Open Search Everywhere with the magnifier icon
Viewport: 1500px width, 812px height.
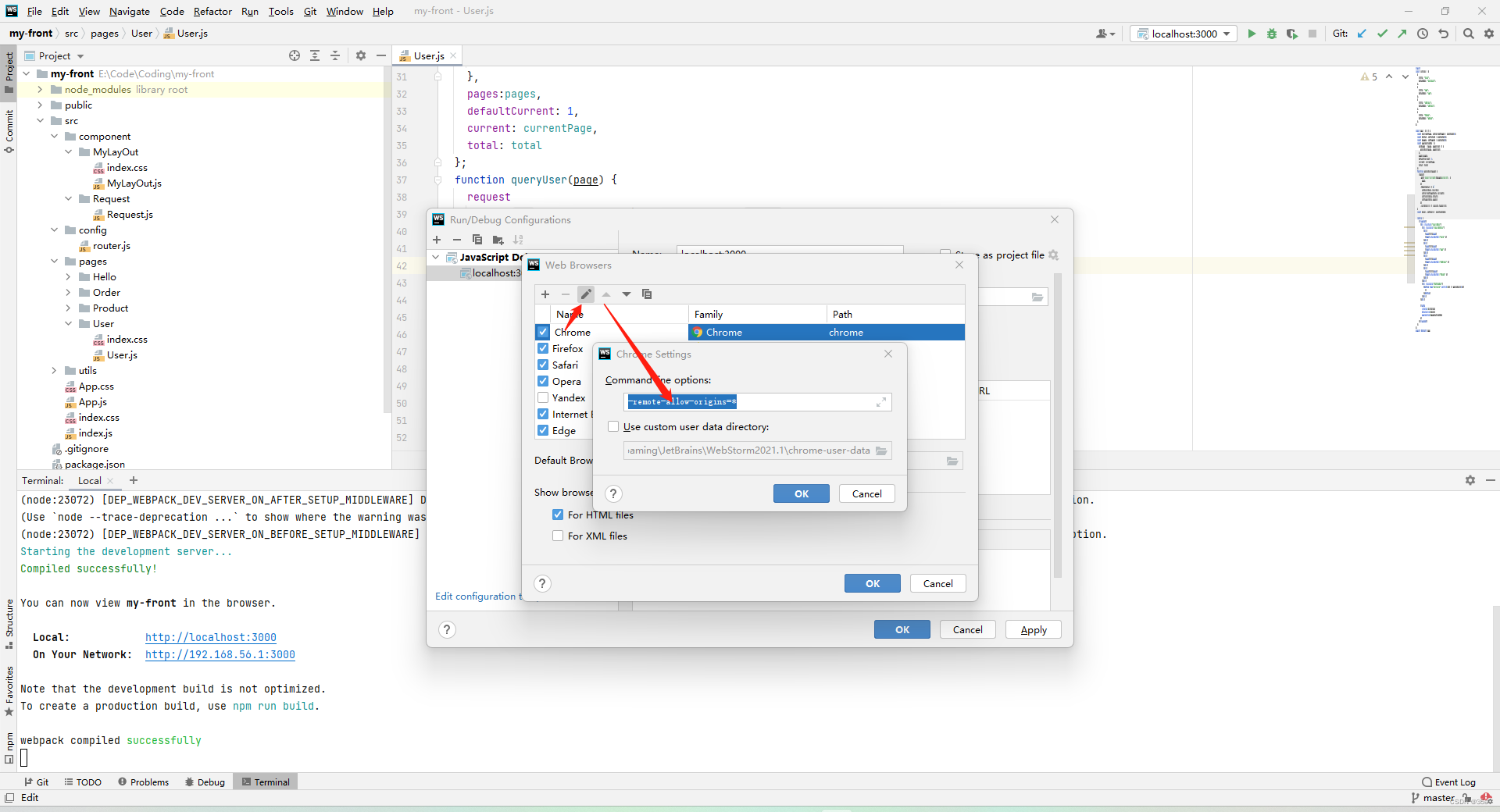tap(1469, 34)
